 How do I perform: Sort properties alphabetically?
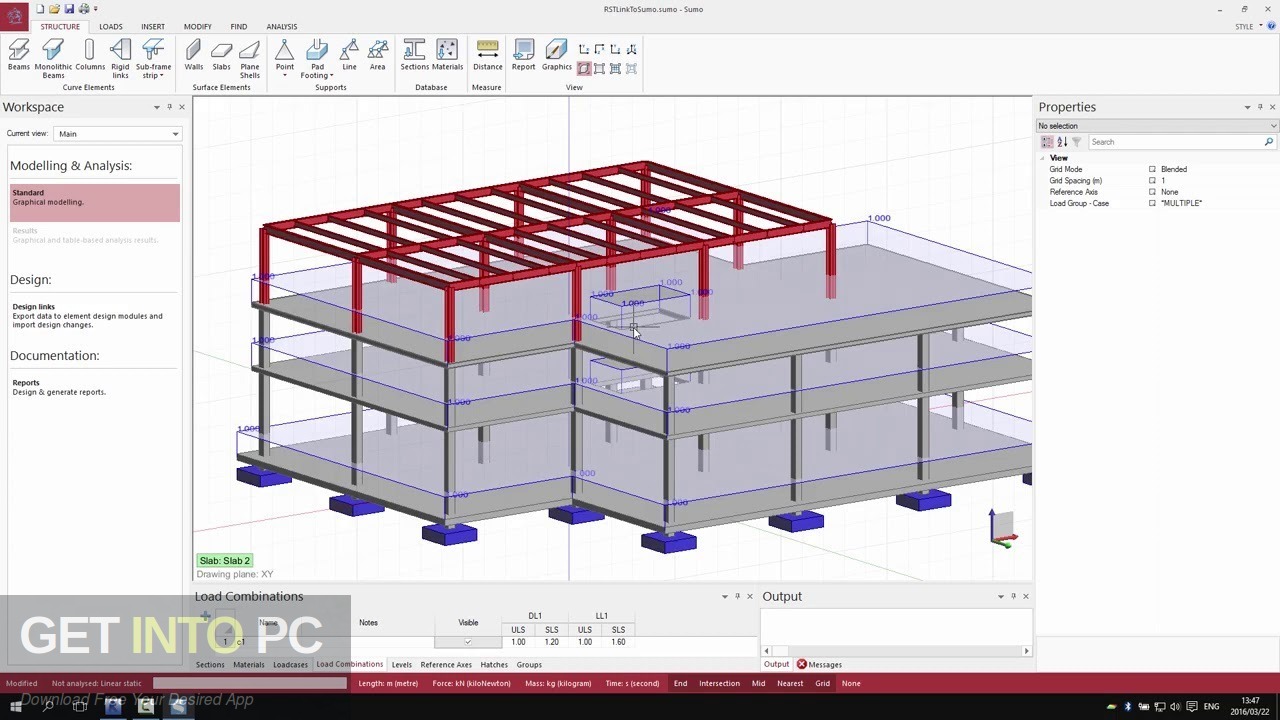pyautogui.click(x=1062, y=142)
